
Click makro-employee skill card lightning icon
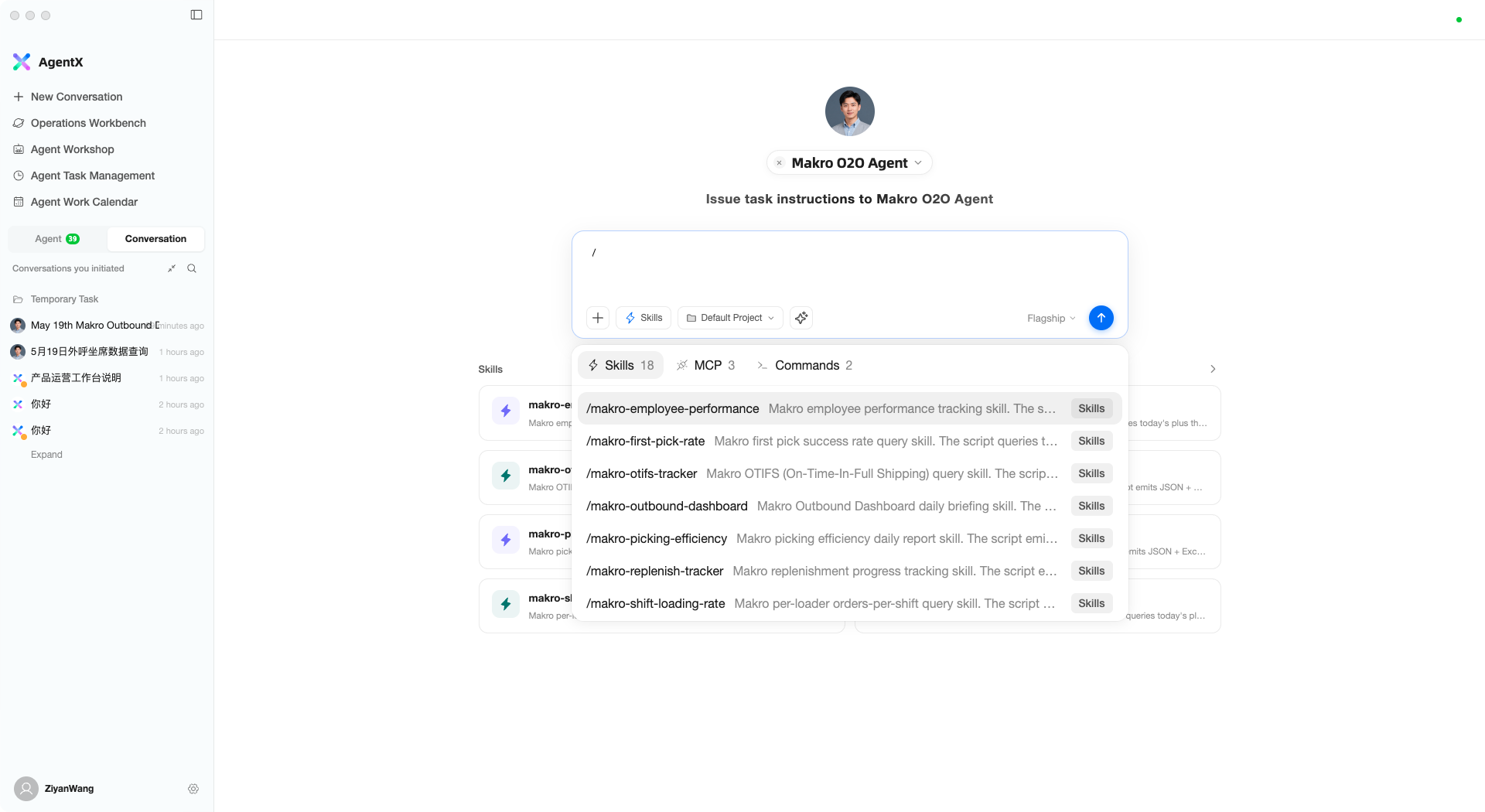[x=506, y=411]
